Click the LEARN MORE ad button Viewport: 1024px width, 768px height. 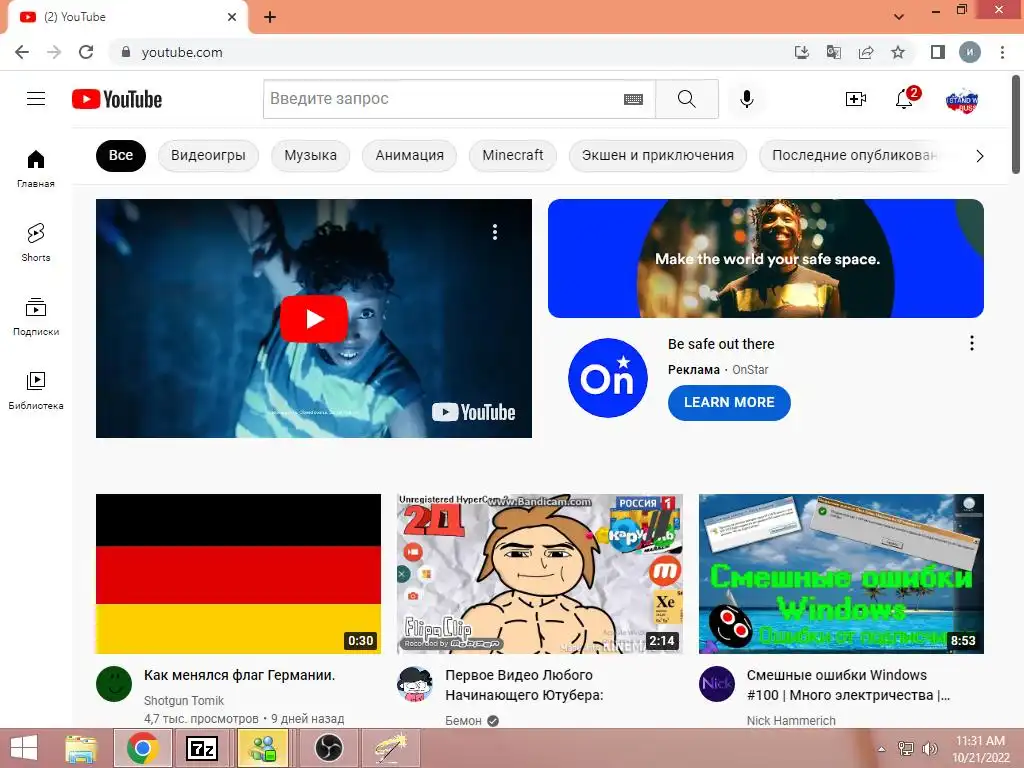[729, 403]
